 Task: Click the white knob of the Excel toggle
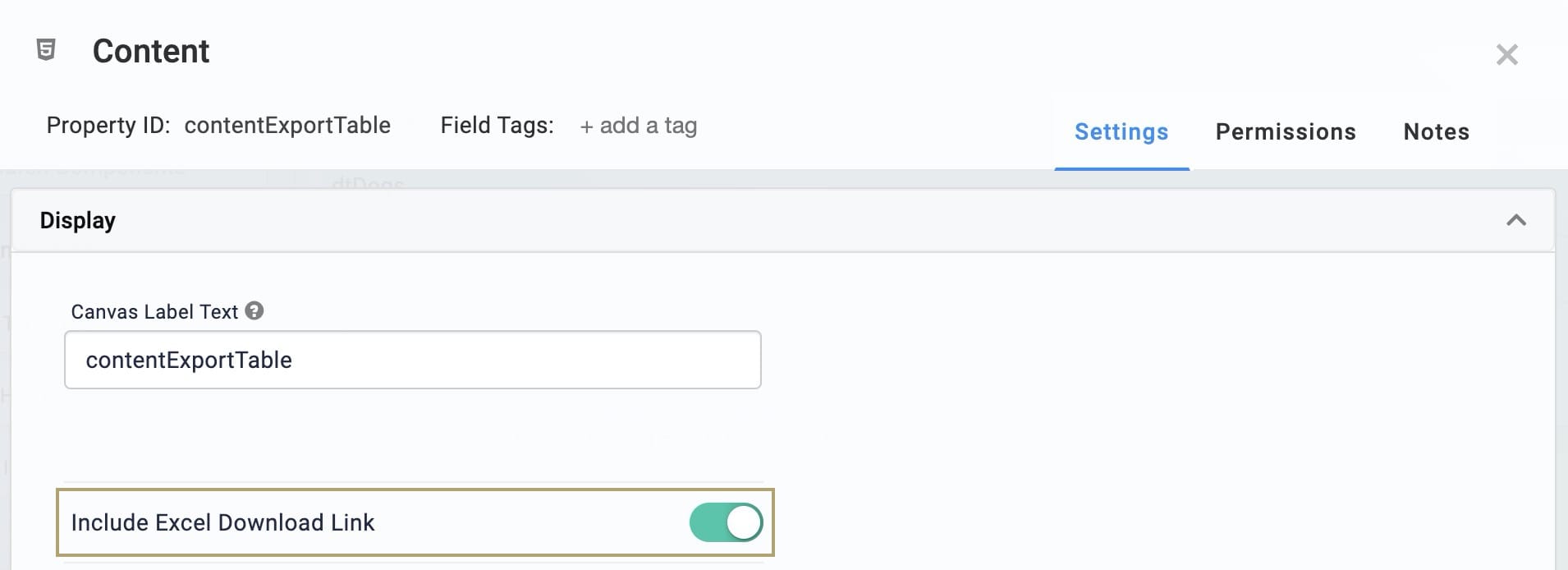click(744, 522)
